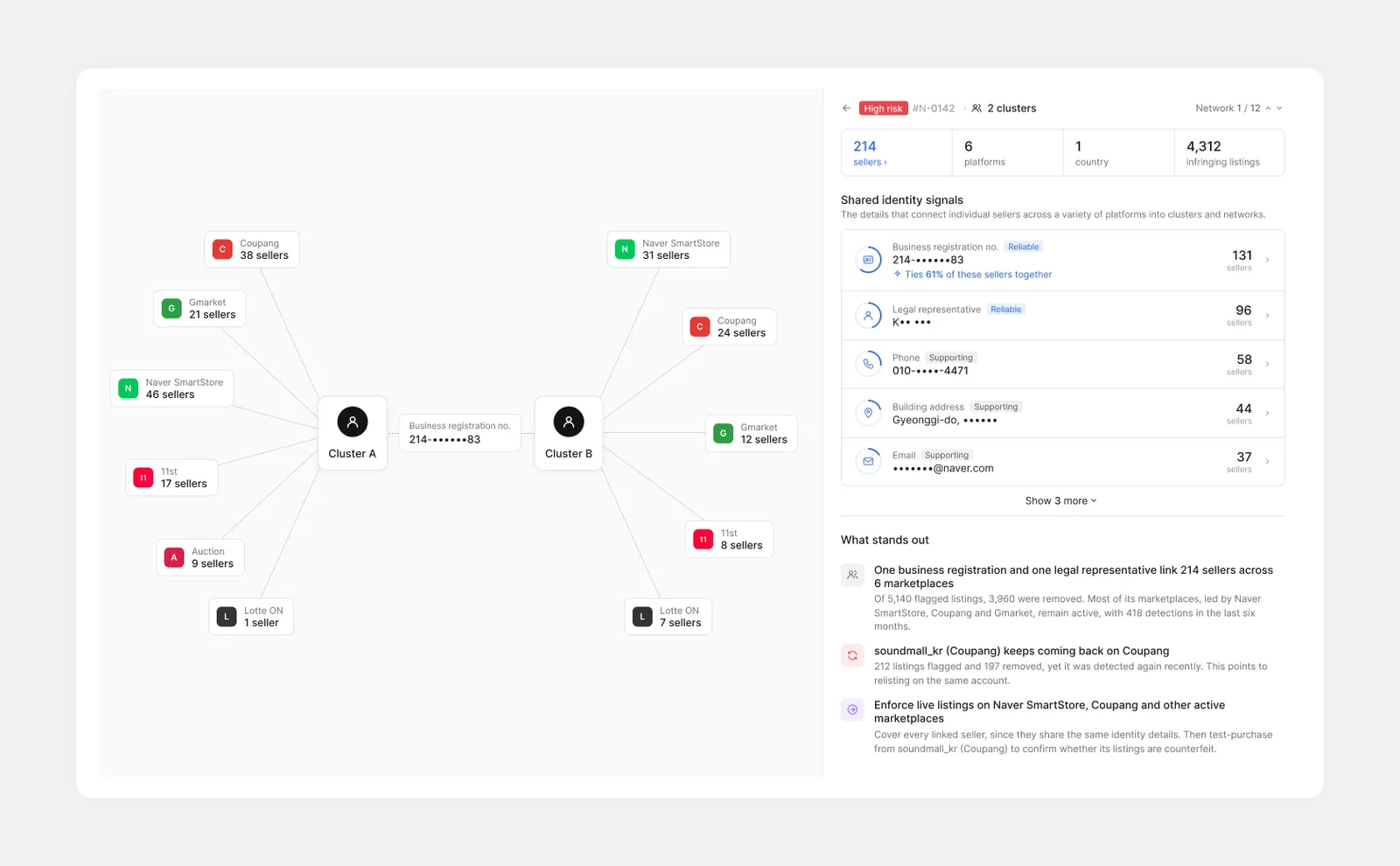Expand the Email naver.com row chevron
The height and width of the screenshot is (866, 1400).
(1267, 461)
